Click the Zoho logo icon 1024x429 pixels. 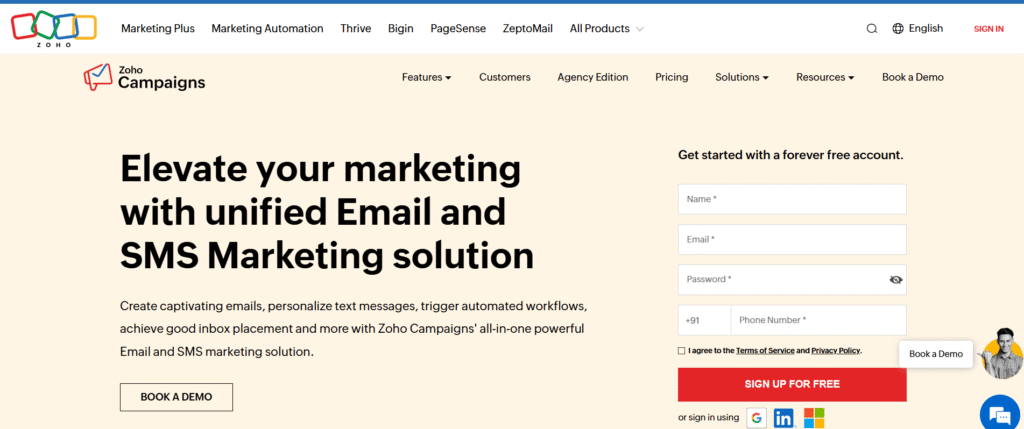[54, 29]
